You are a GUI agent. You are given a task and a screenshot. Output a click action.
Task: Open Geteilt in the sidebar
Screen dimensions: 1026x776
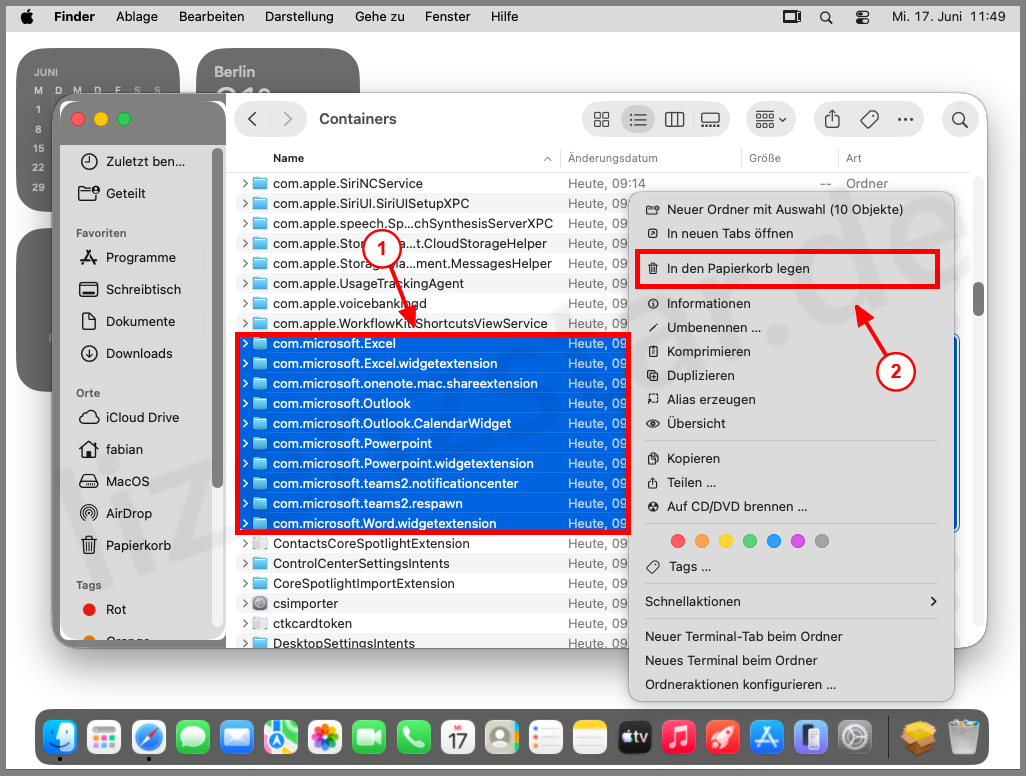[x=112, y=194]
